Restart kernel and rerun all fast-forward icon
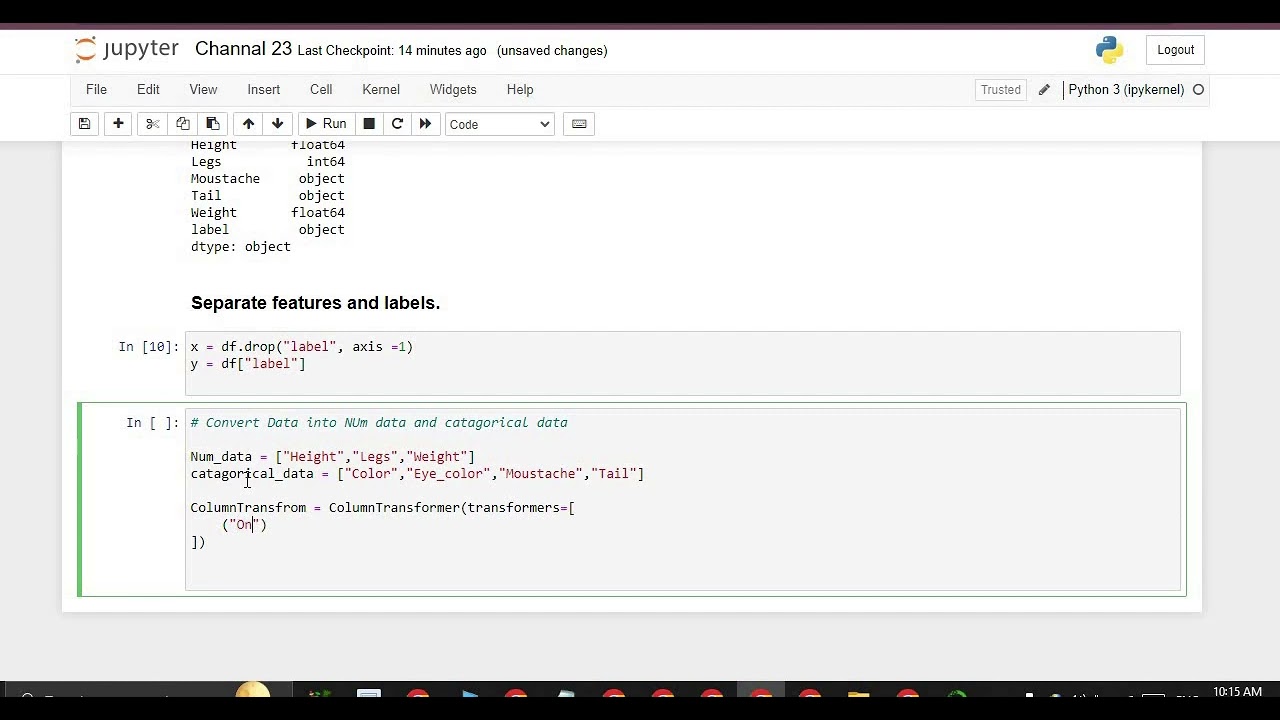Image resolution: width=1280 pixels, height=720 pixels. coord(425,124)
